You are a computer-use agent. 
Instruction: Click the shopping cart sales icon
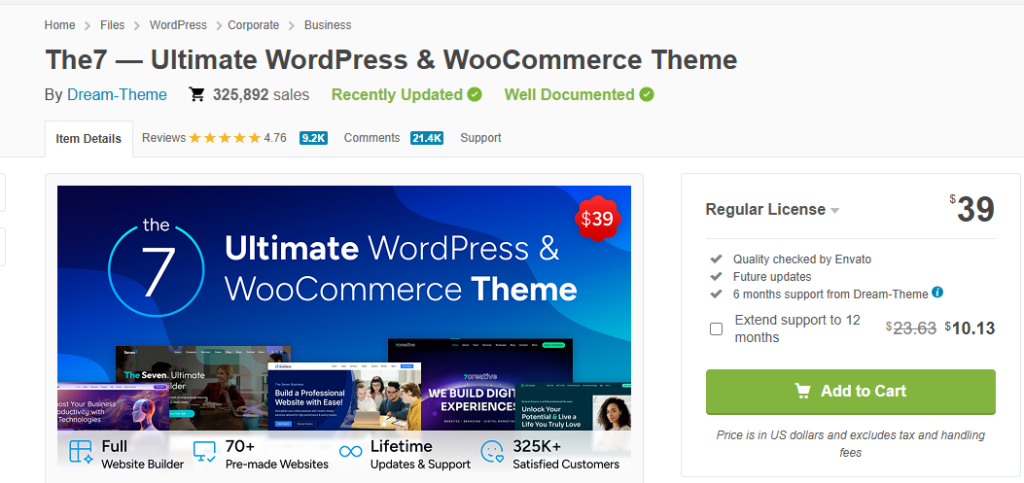click(197, 95)
